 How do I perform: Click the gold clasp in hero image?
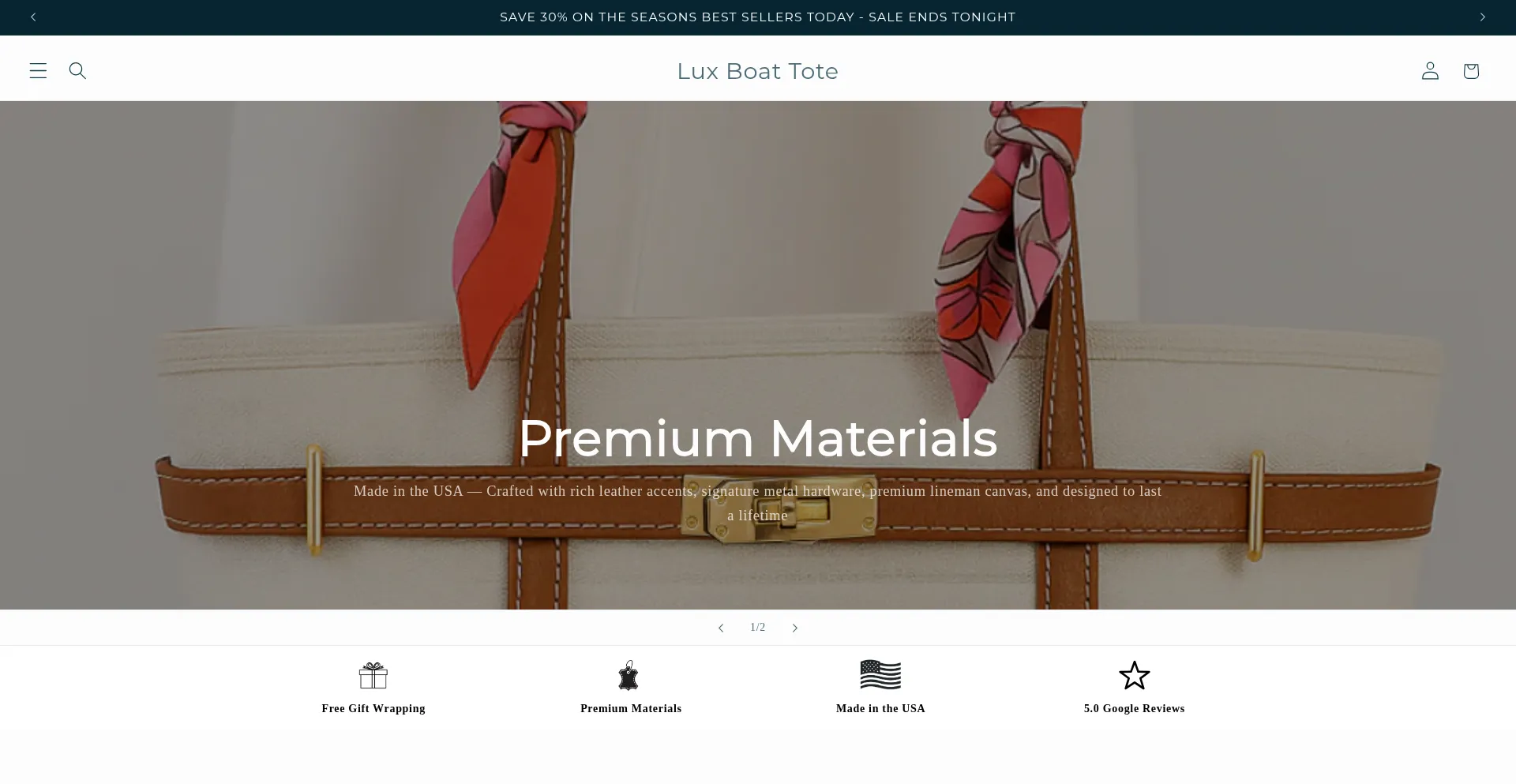pos(778,512)
